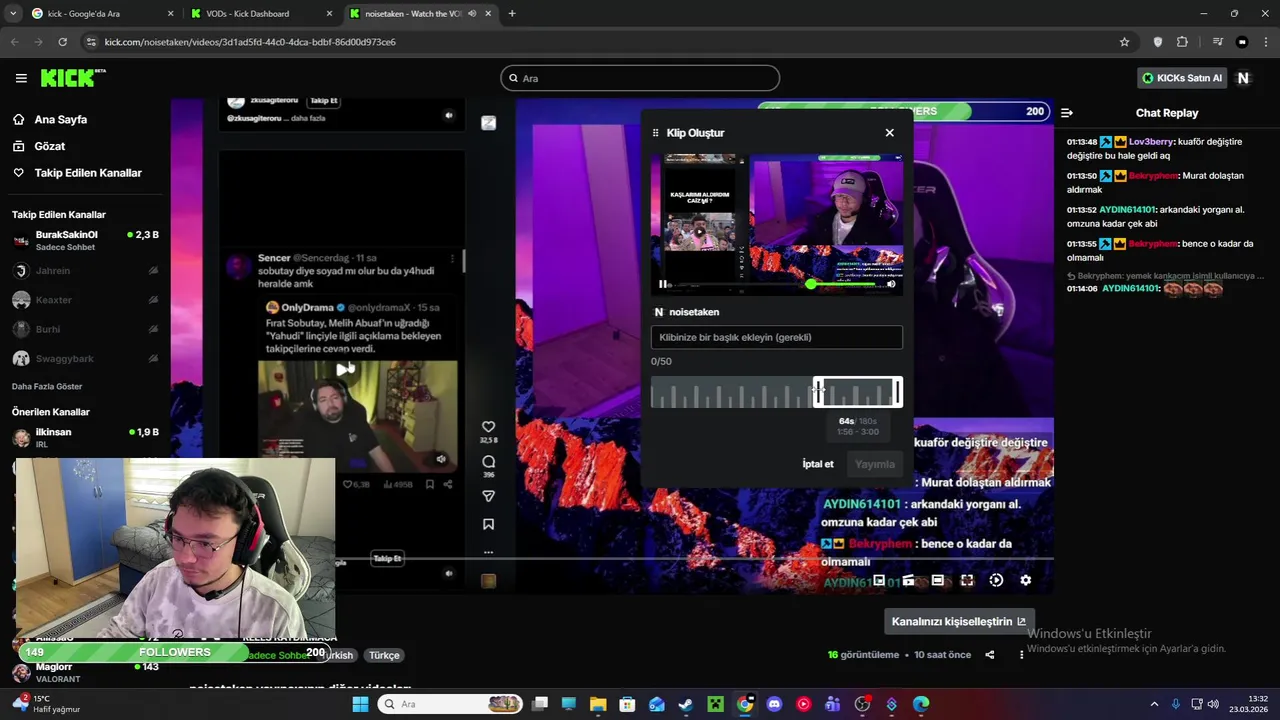Pause the clip preview playback
This screenshot has height=720, width=1280.
click(x=662, y=284)
